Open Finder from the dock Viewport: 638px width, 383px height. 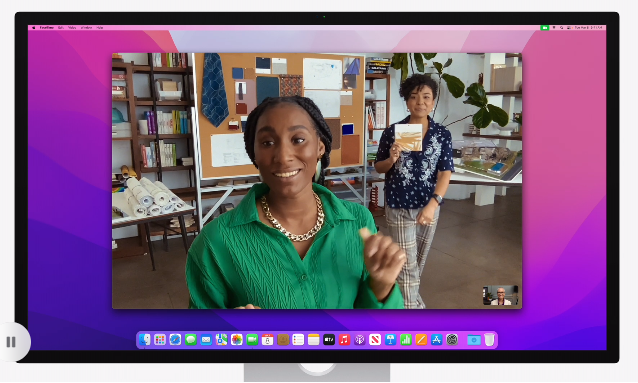(144, 340)
